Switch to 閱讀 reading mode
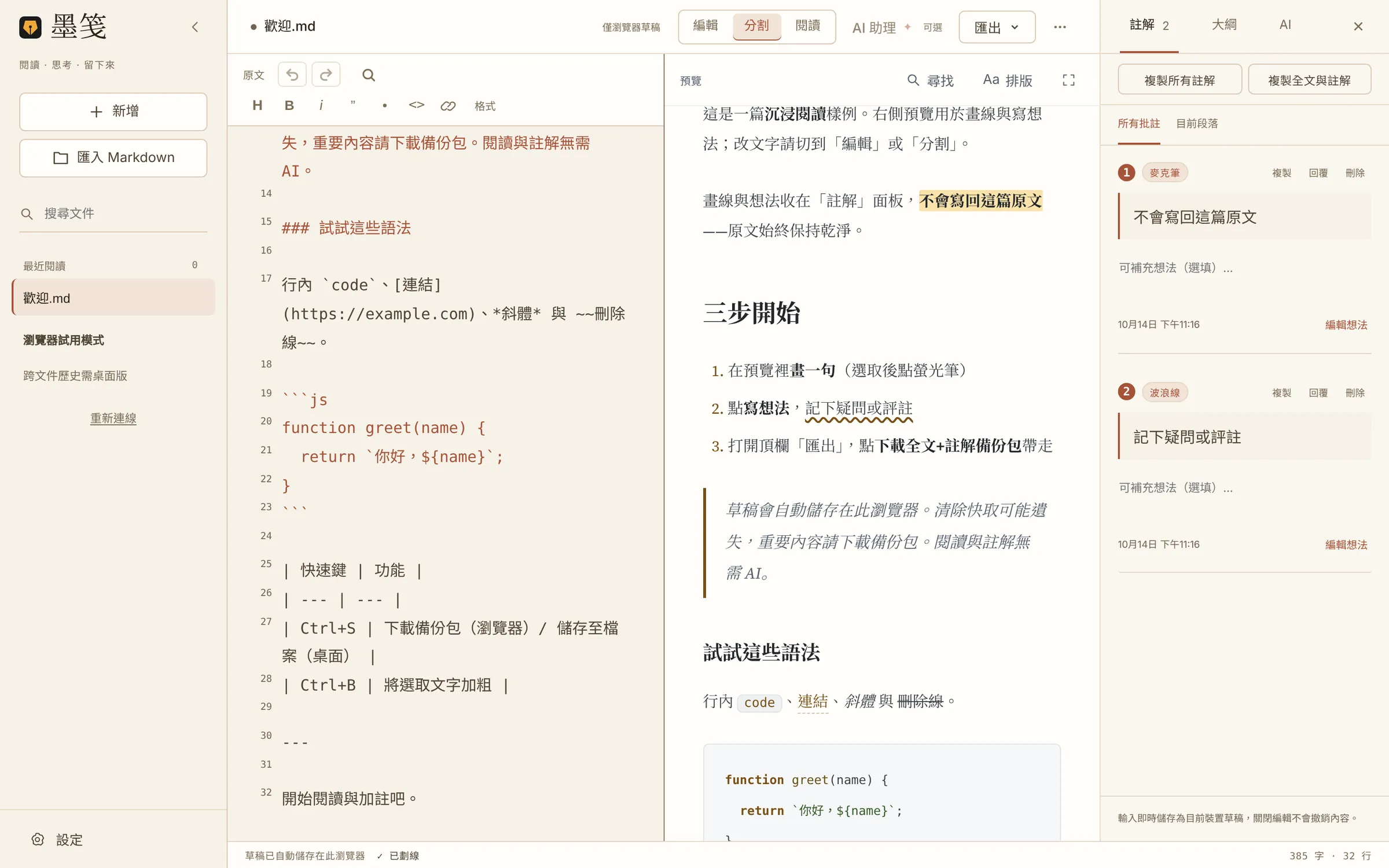This screenshot has height=868, width=1389. click(x=808, y=26)
